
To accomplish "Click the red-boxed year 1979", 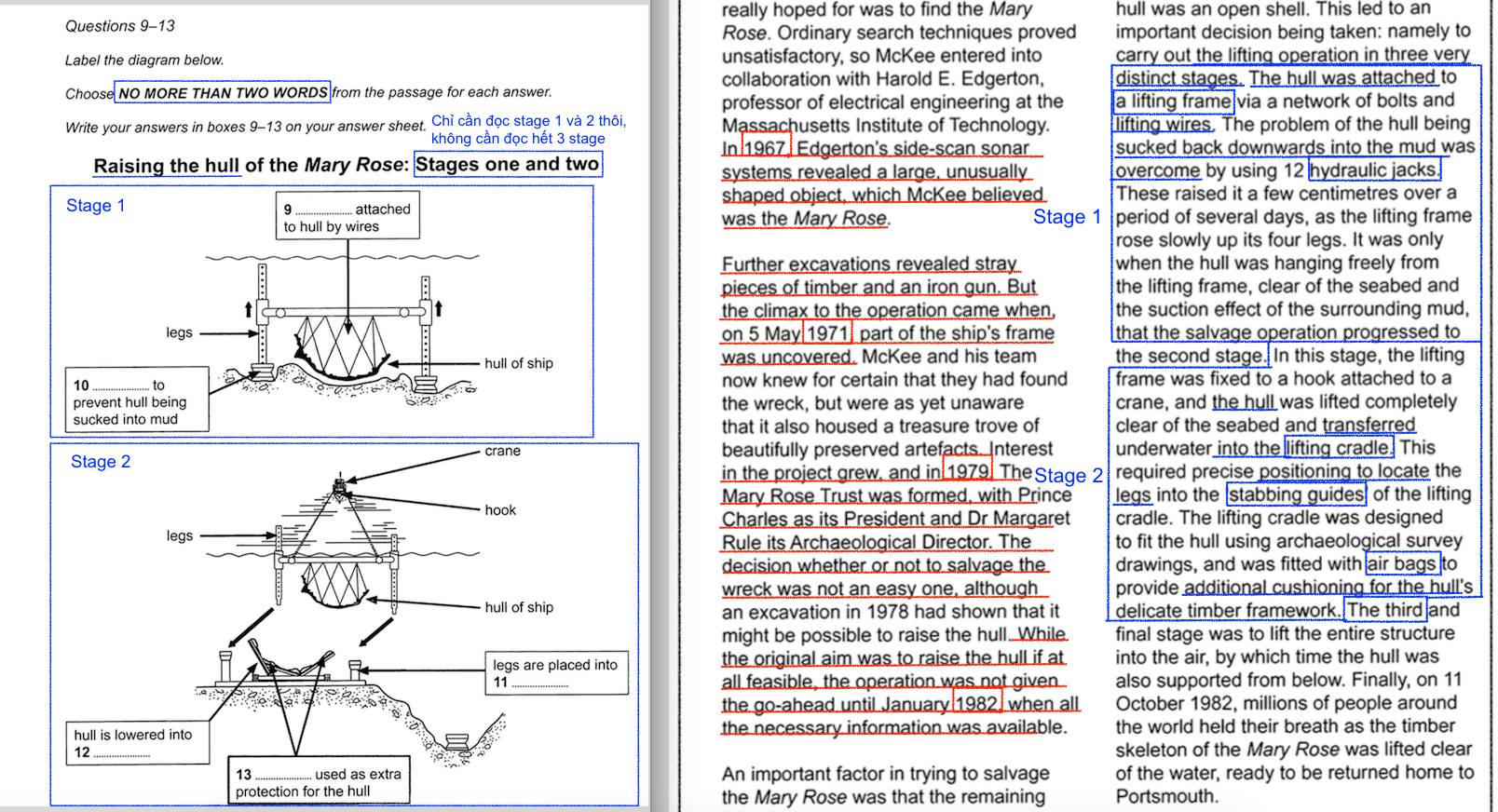I will [968, 472].
